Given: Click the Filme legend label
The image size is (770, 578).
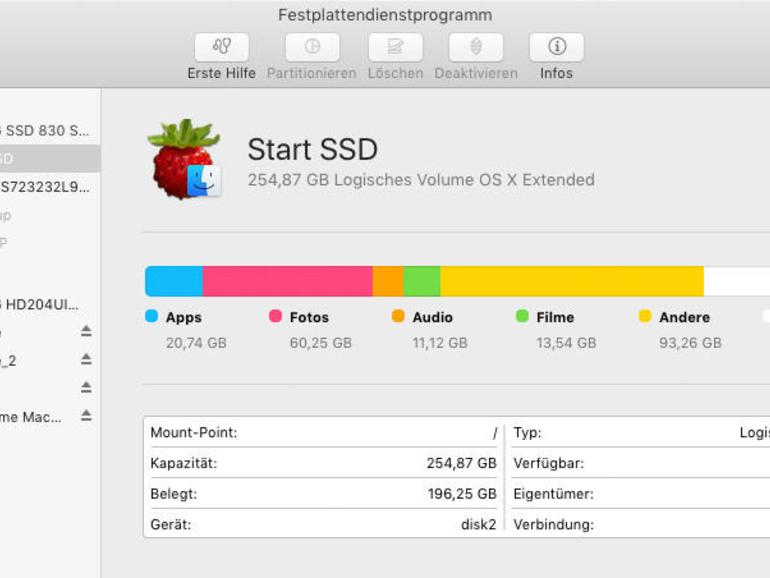Looking at the screenshot, I should [x=555, y=317].
